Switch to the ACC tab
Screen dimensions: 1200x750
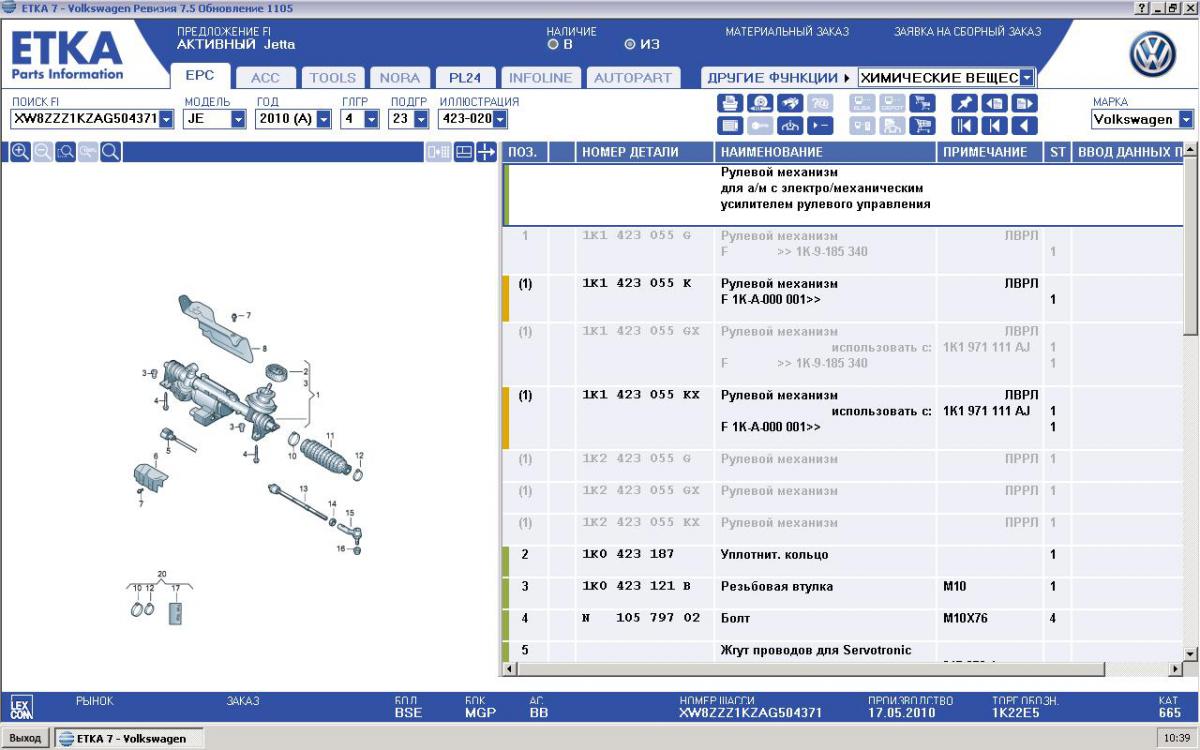coord(265,77)
